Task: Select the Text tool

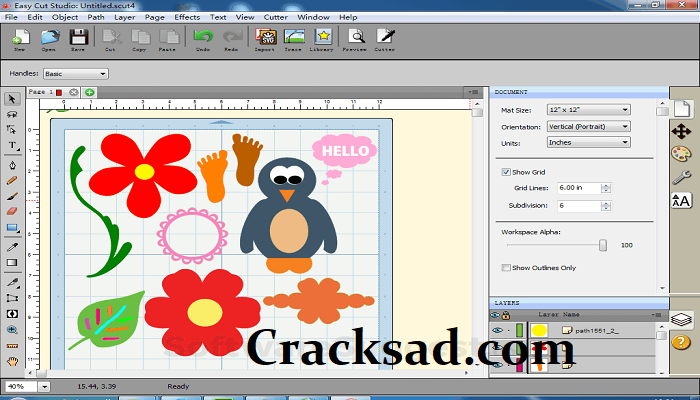Action: click(x=12, y=146)
